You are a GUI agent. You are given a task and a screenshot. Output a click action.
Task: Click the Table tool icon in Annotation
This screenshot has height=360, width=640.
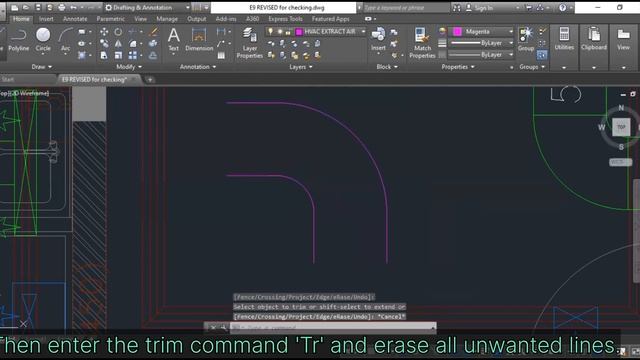(x=221, y=55)
